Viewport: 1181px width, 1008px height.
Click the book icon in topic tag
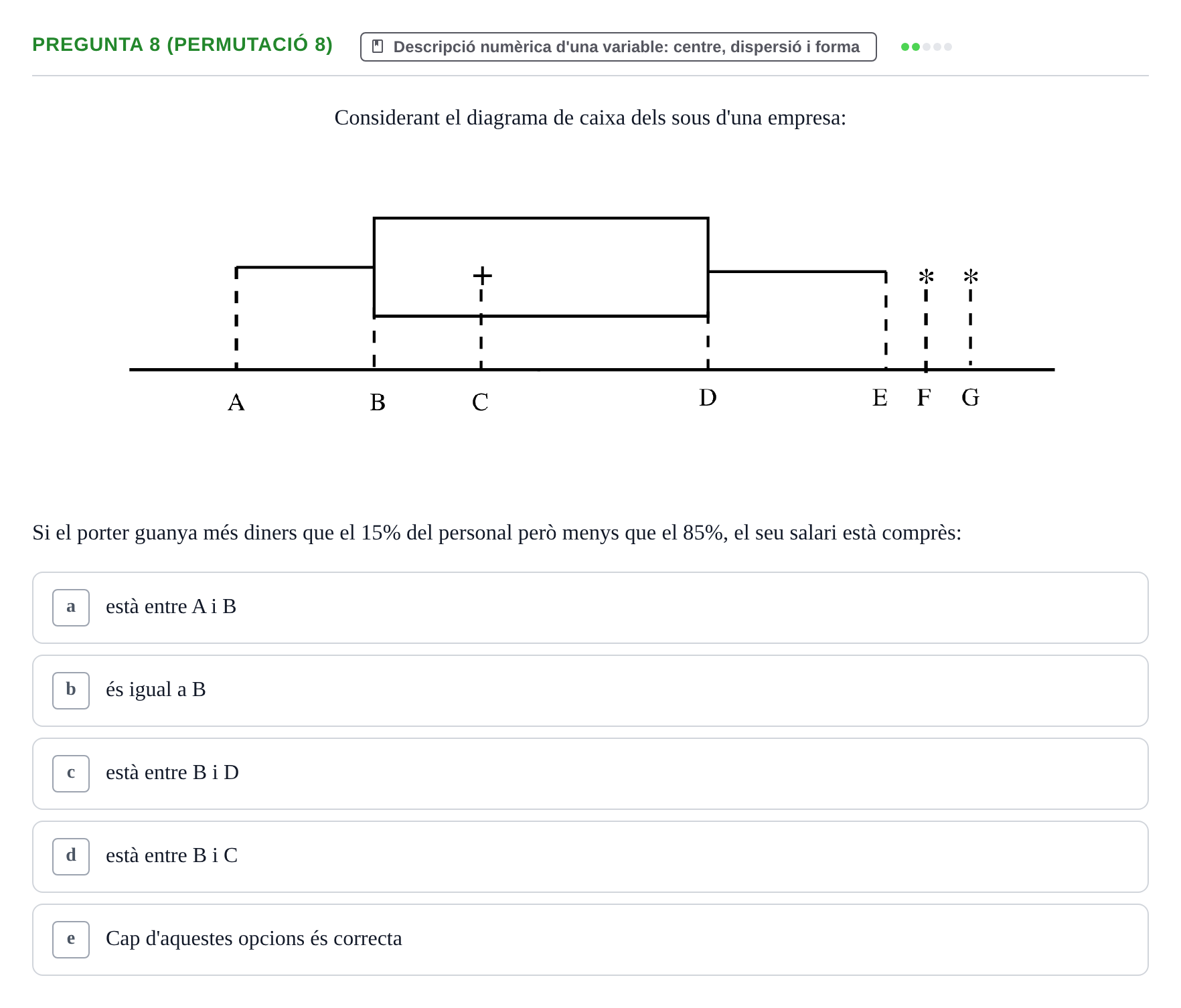point(378,47)
